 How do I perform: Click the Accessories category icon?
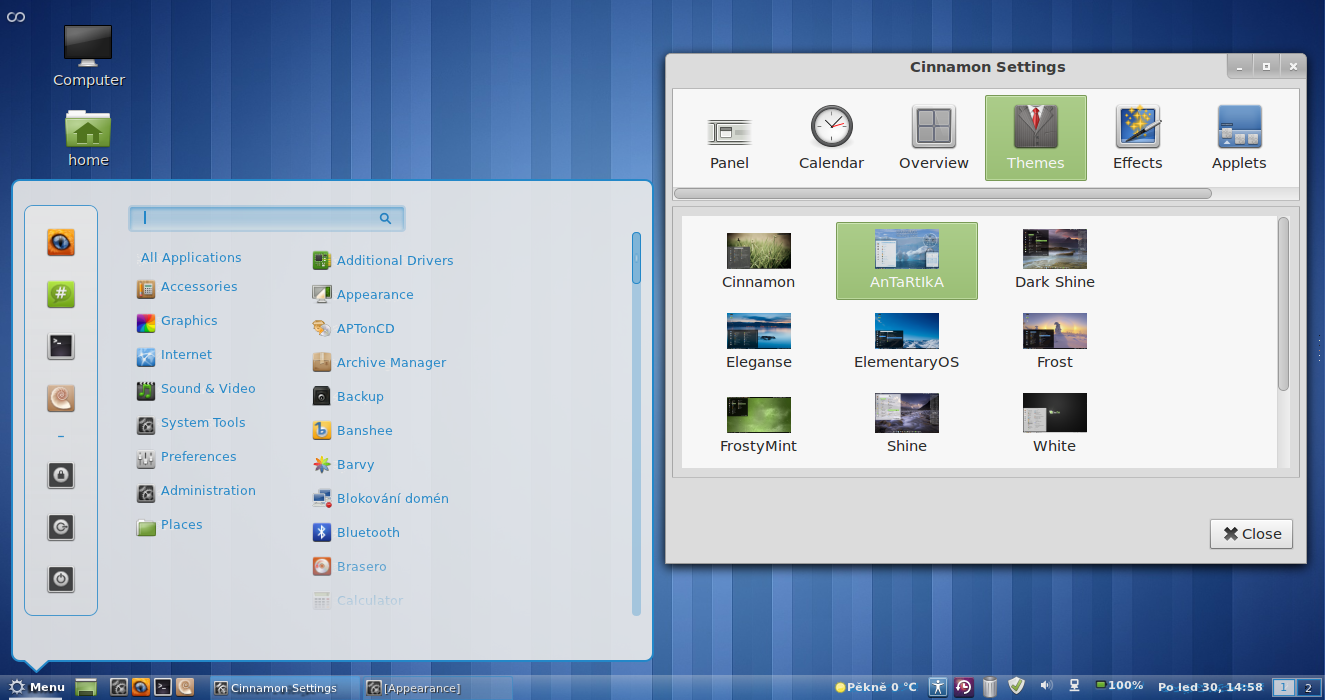click(x=146, y=289)
